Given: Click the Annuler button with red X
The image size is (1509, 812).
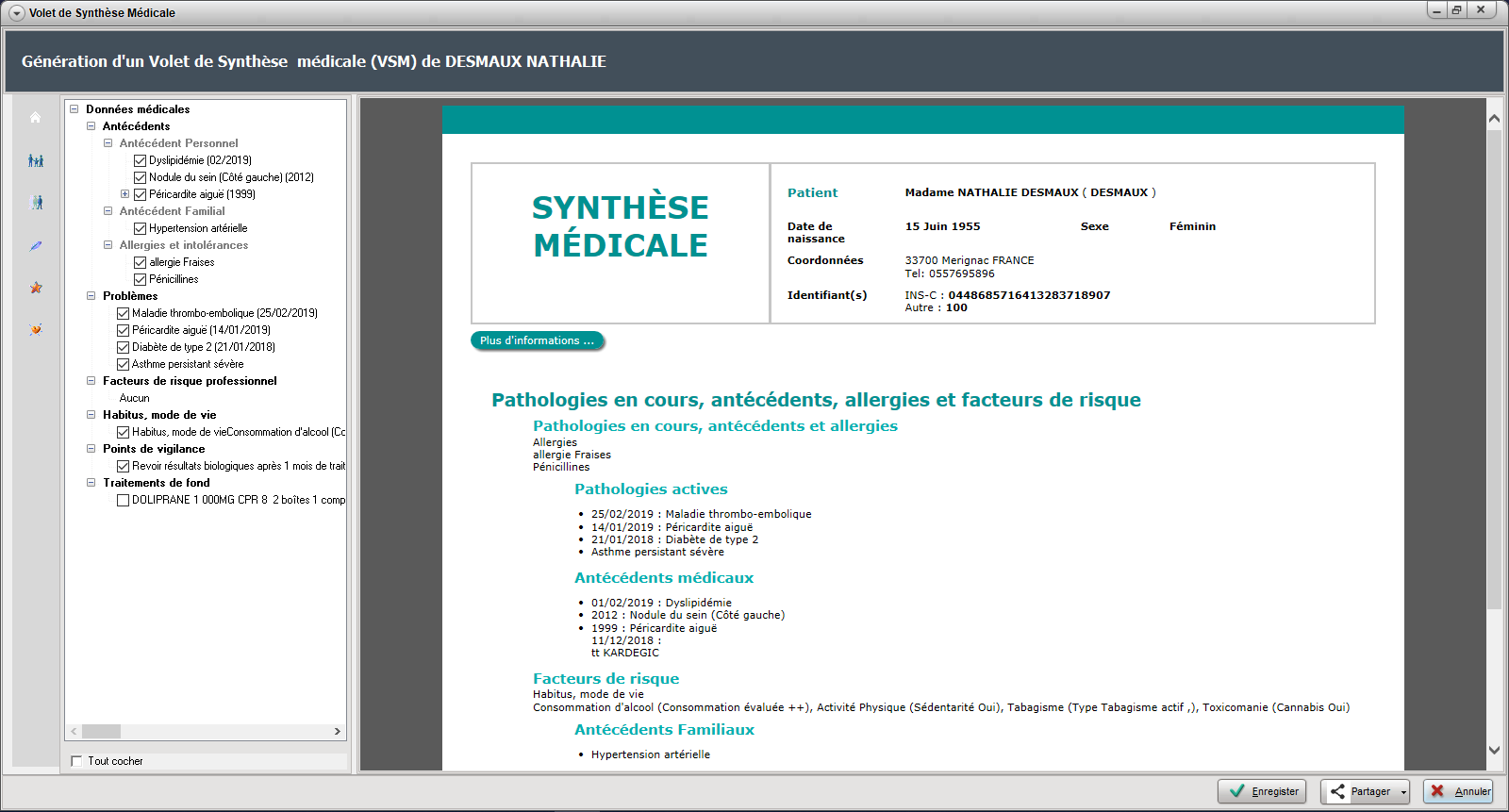Looking at the screenshot, I should pos(1458,791).
